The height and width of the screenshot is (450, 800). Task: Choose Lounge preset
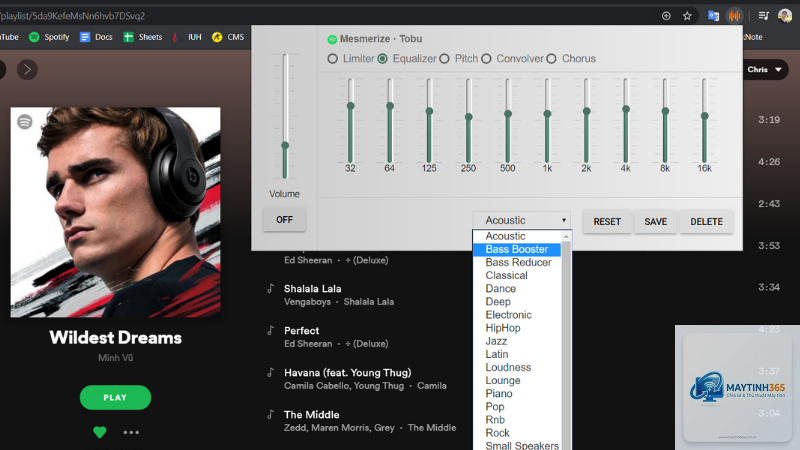pyautogui.click(x=517, y=381)
